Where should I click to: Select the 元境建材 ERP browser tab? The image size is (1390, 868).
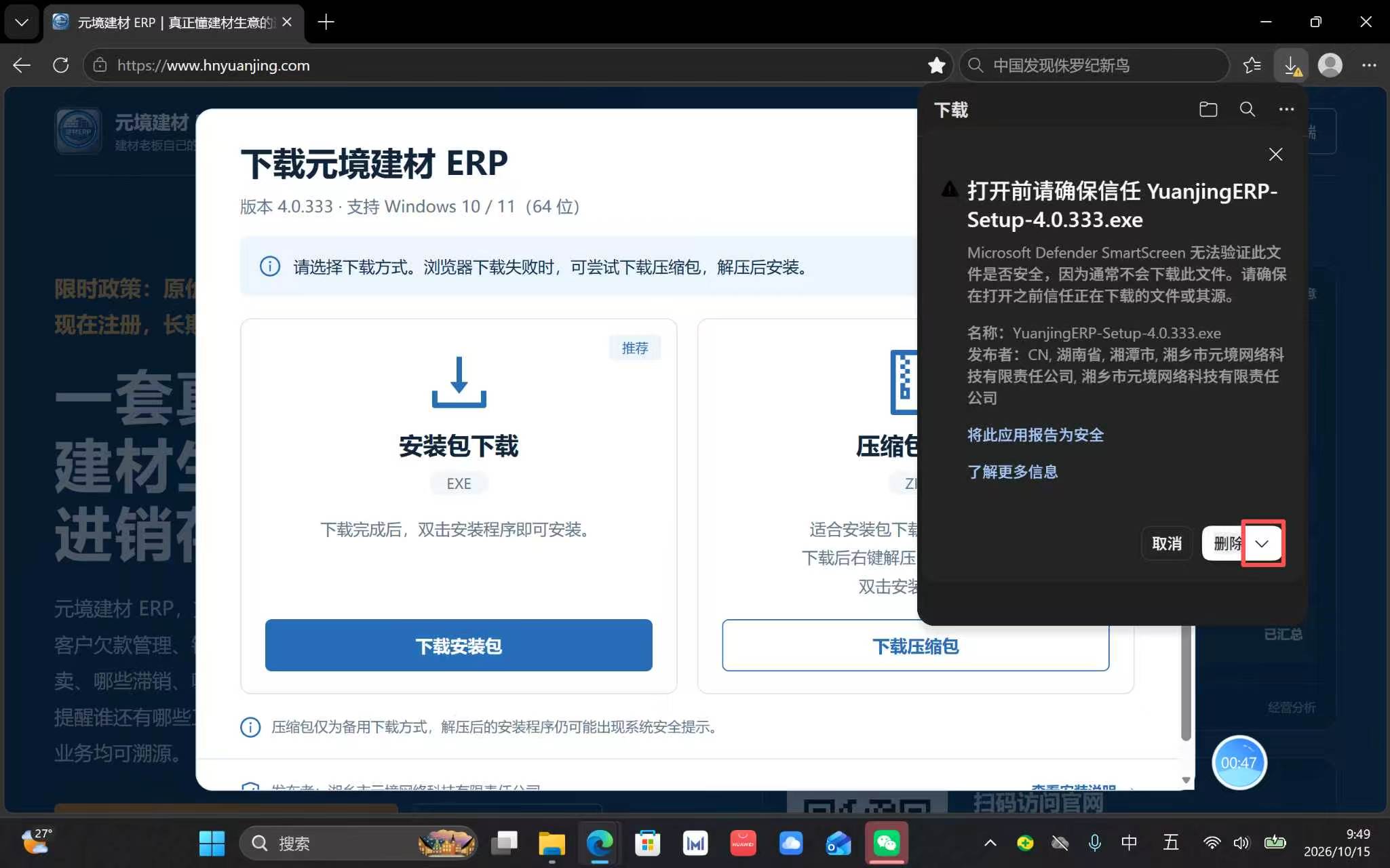[x=172, y=22]
